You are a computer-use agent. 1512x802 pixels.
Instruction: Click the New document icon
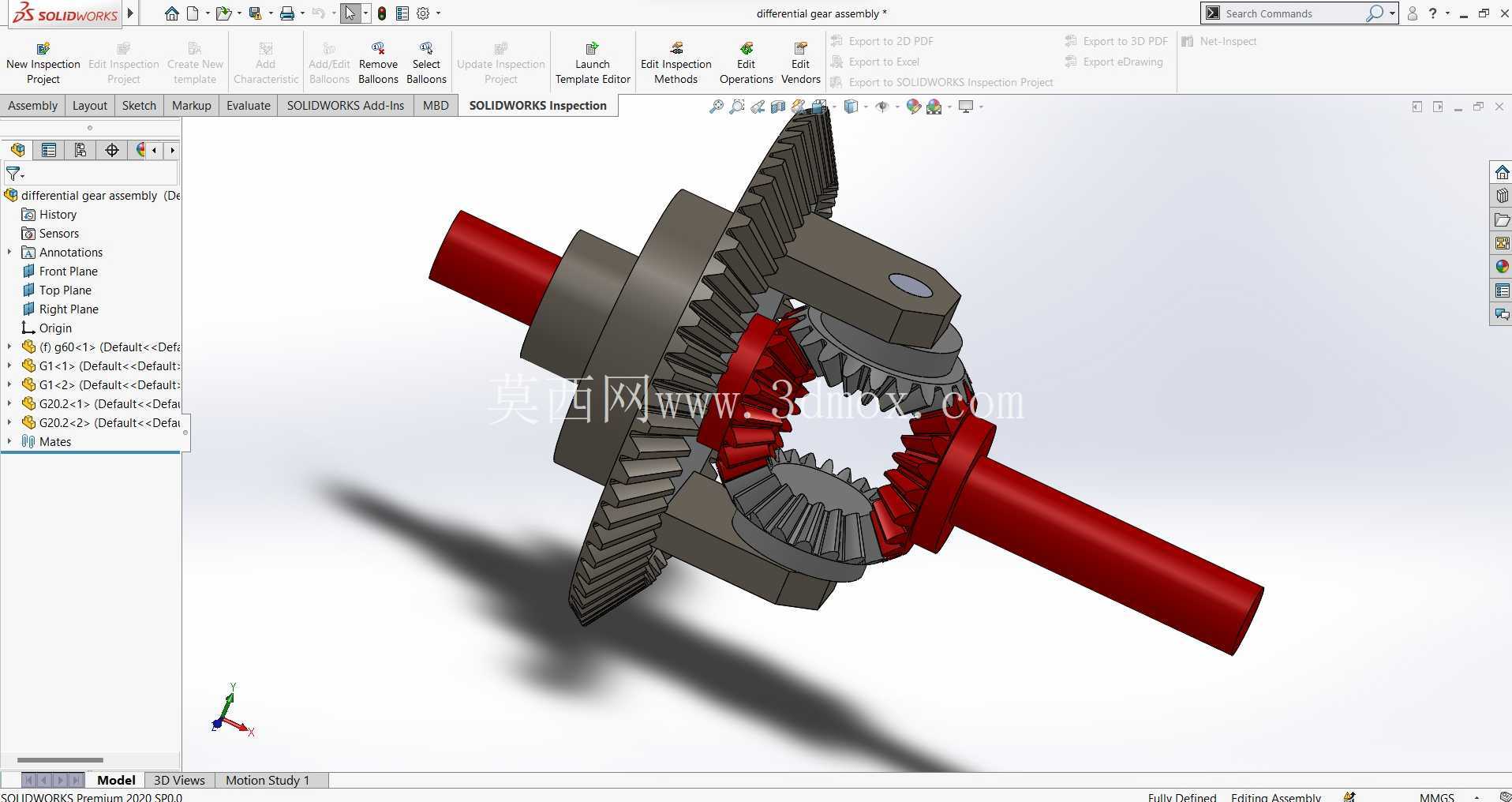click(193, 13)
